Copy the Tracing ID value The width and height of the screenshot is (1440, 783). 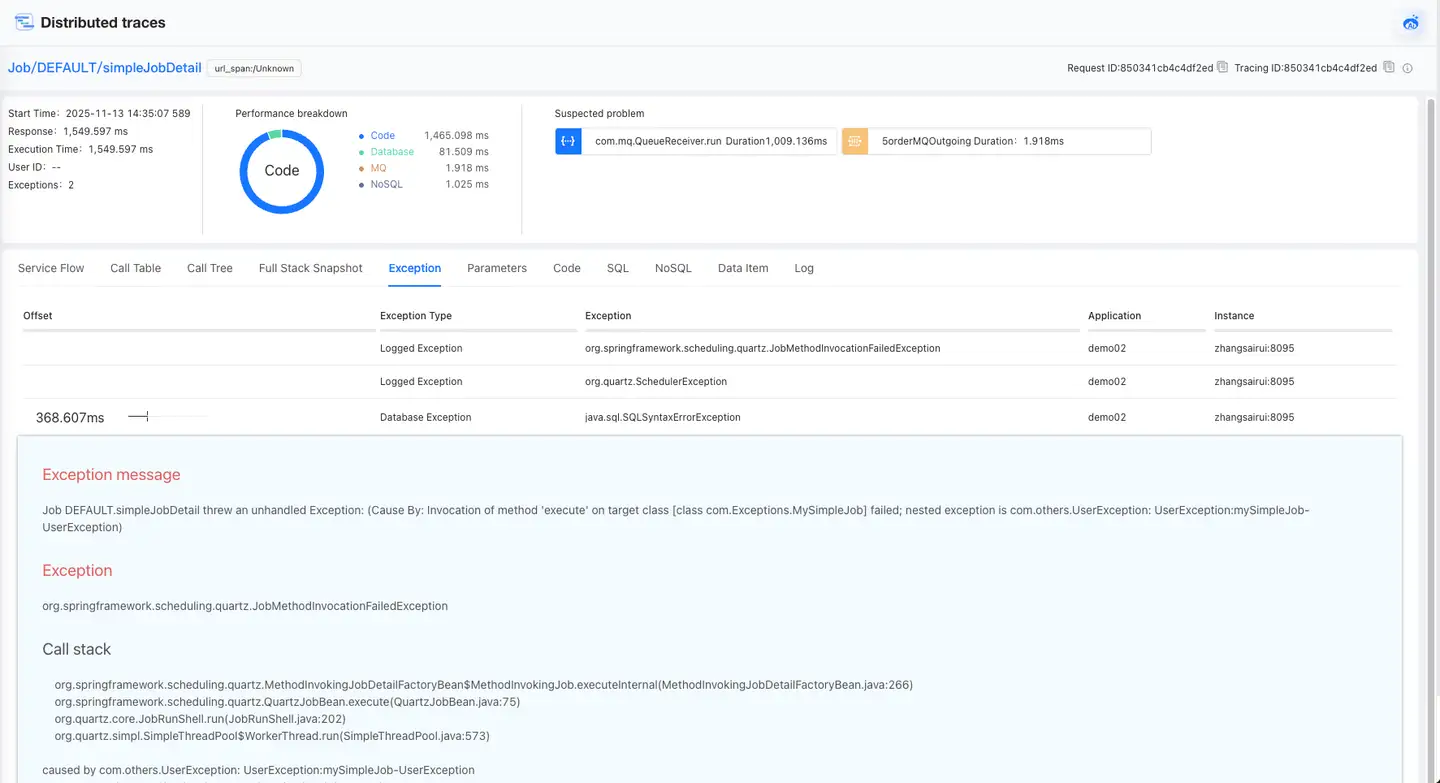[x=1387, y=68]
